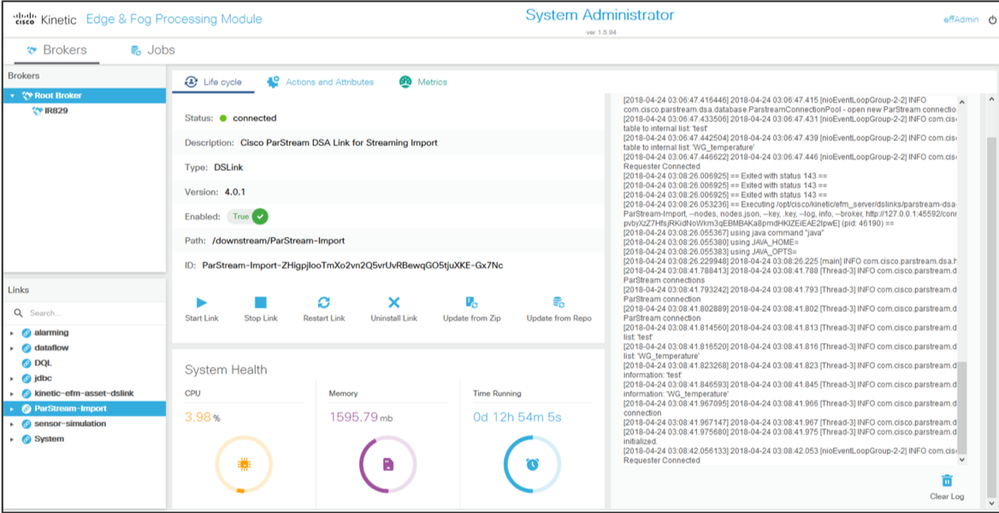Click the Life cycle tab icon
The image size is (999, 513).
(x=190, y=82)
